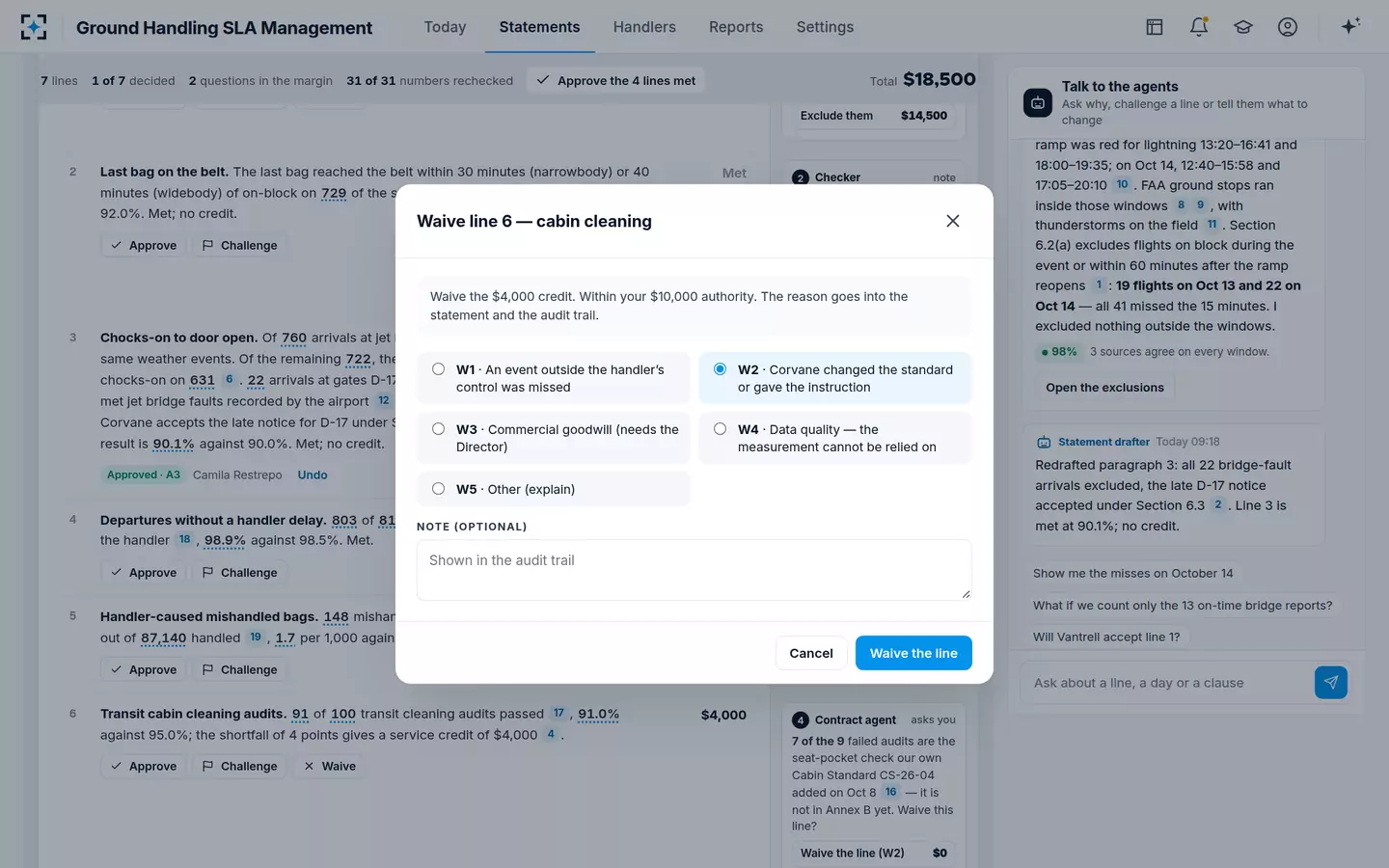Close the Waive line 6 dialog

coord(953,221)
